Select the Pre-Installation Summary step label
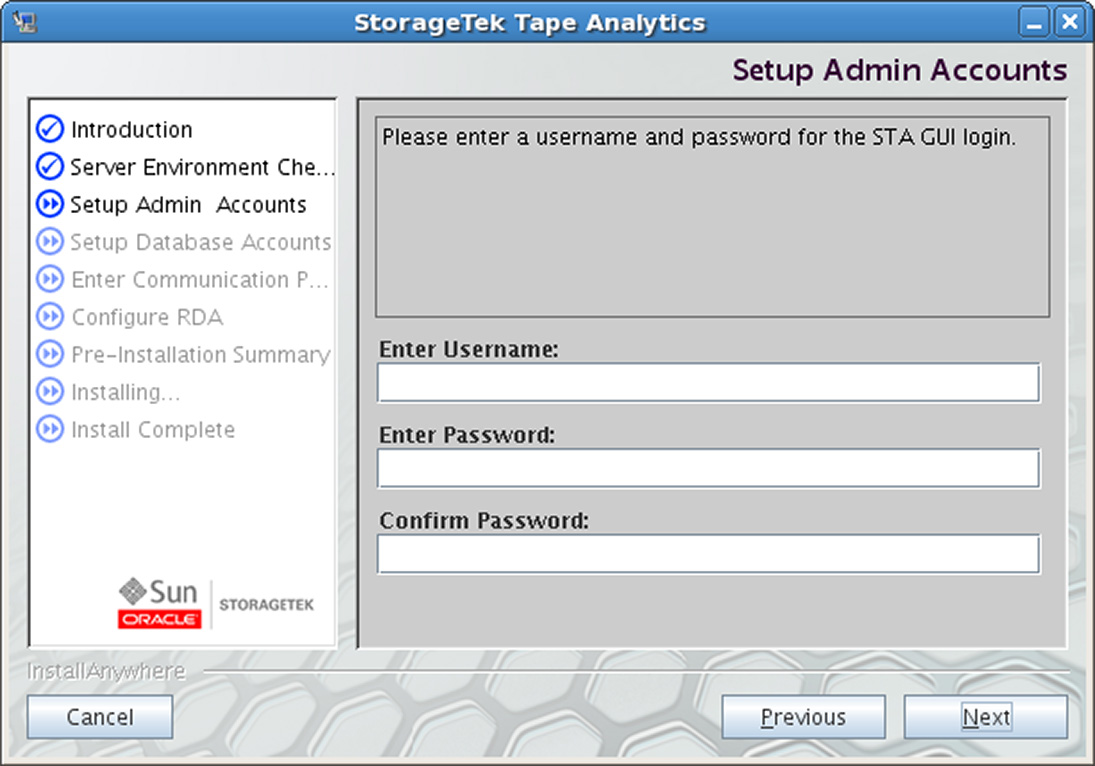Viewport: 1095px width, 766px height. click(x=201, y=355)
